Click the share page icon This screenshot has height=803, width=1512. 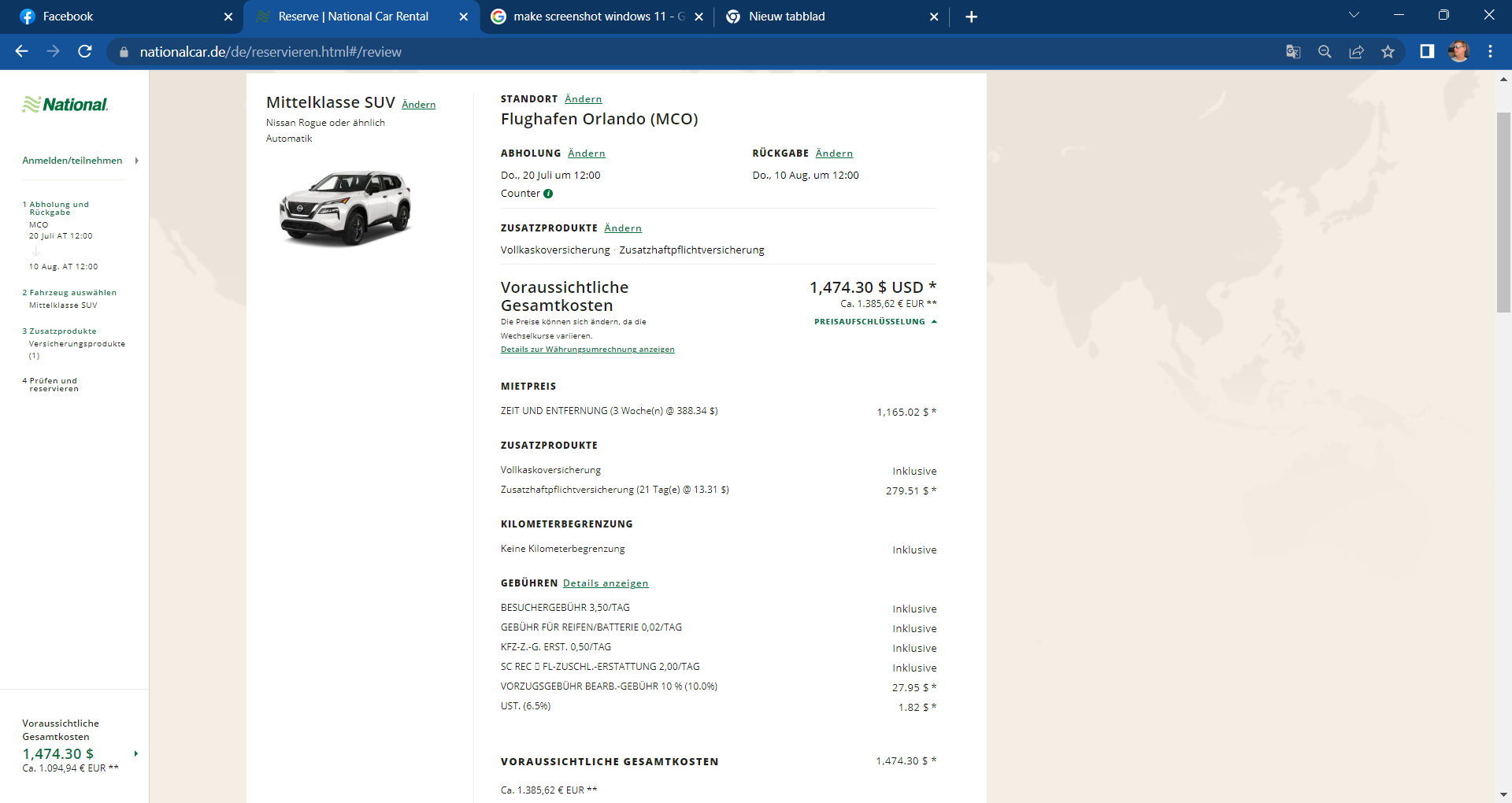pyautogui.click(x=1356, y=52)
